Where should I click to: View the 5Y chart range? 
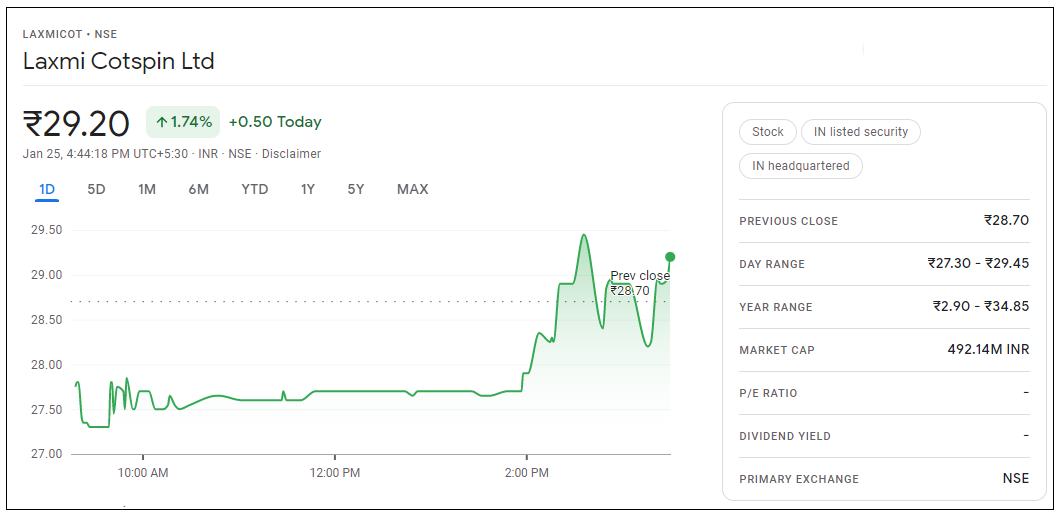(356, 190)
